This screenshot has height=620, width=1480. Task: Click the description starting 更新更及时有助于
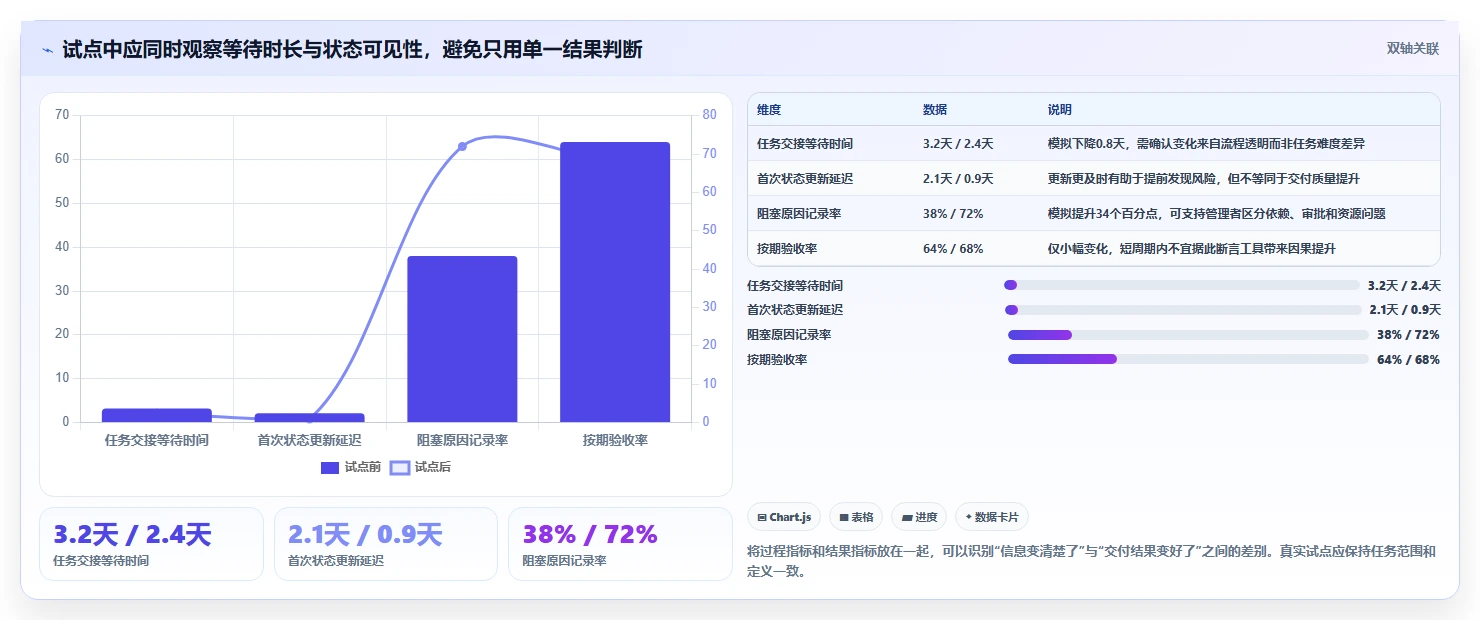(x=1203, y=179)
